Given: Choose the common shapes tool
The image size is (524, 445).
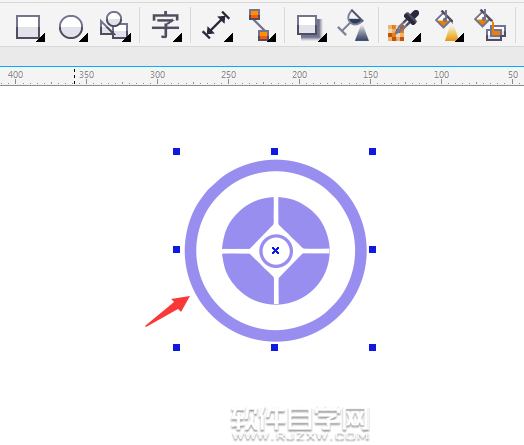Looking at the screenshot, I should pos(114,26).
